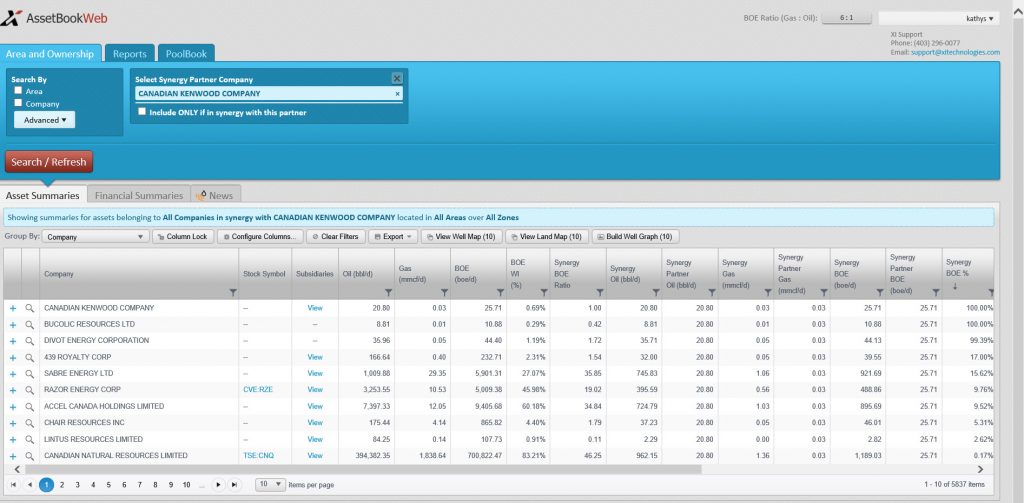Screen dimensions: 1024x503
Task: Click magnifier icon for CHAIR RESOURCES INC
Action: point(29,423)
